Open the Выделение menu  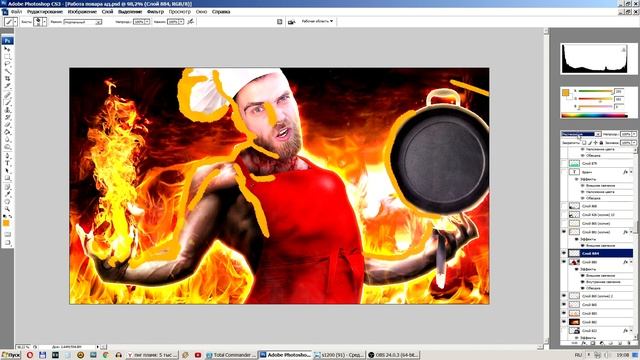coord(130,12)
